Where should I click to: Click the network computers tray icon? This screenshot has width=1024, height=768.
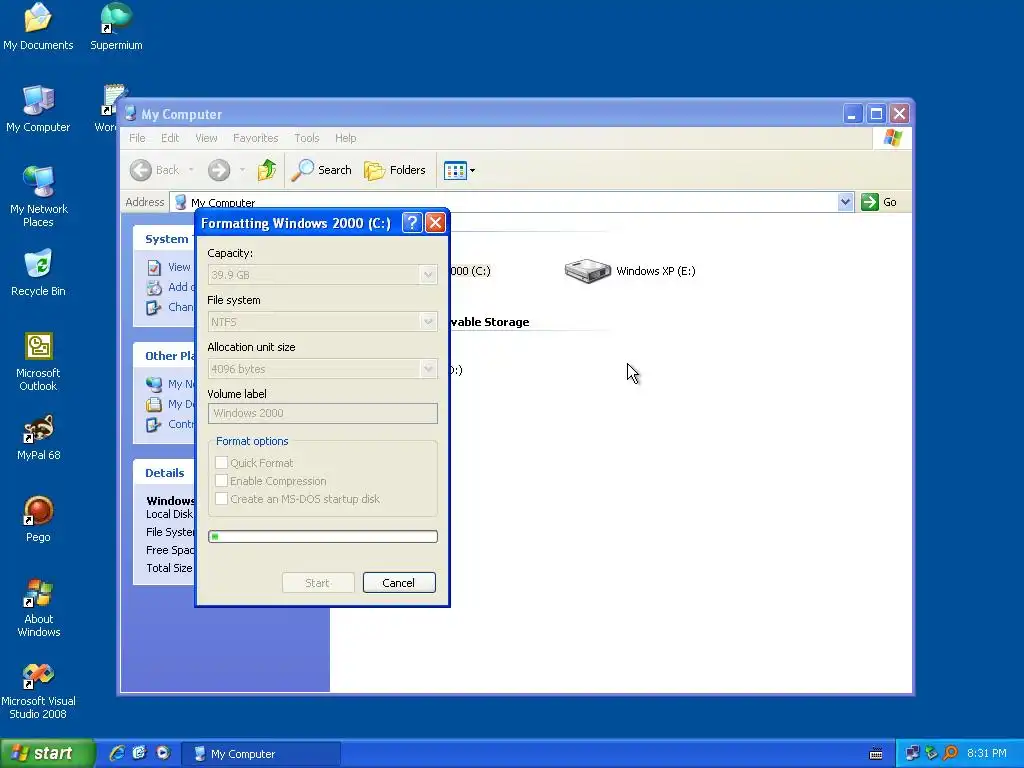[912, 754]
